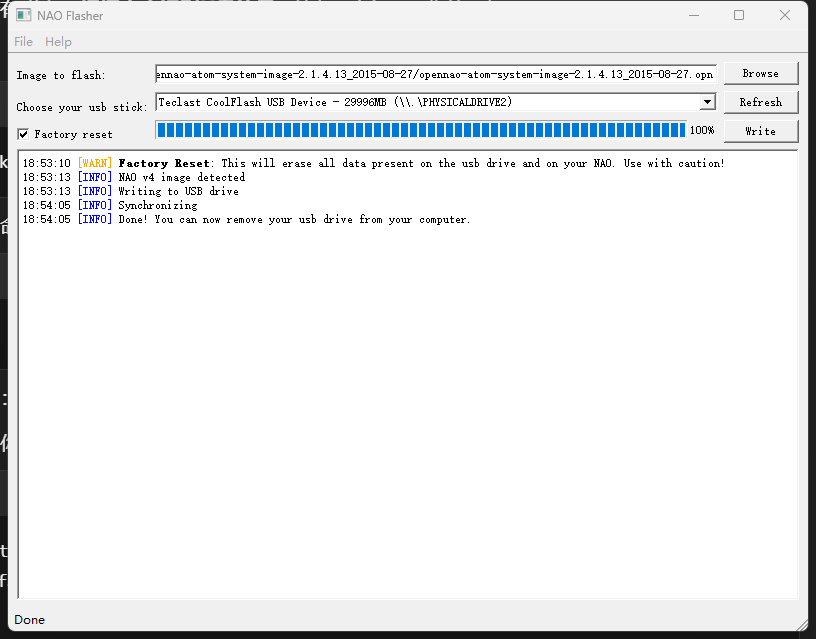The image size is (816, 639).
Task: Close the NAO Flasher window
Action: [785, 15]
